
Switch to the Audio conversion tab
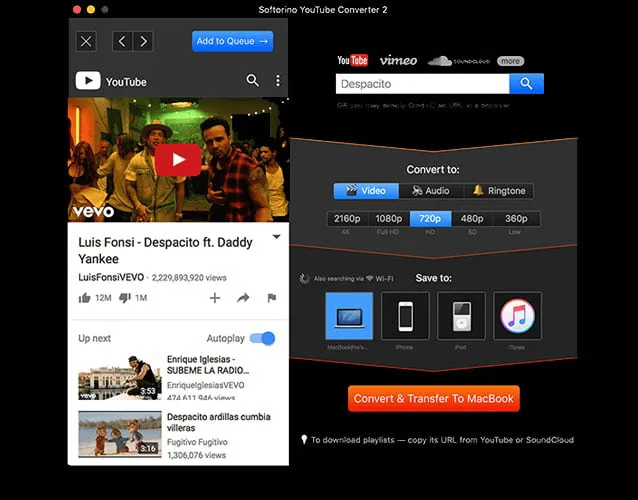click(x=431, y=191)
